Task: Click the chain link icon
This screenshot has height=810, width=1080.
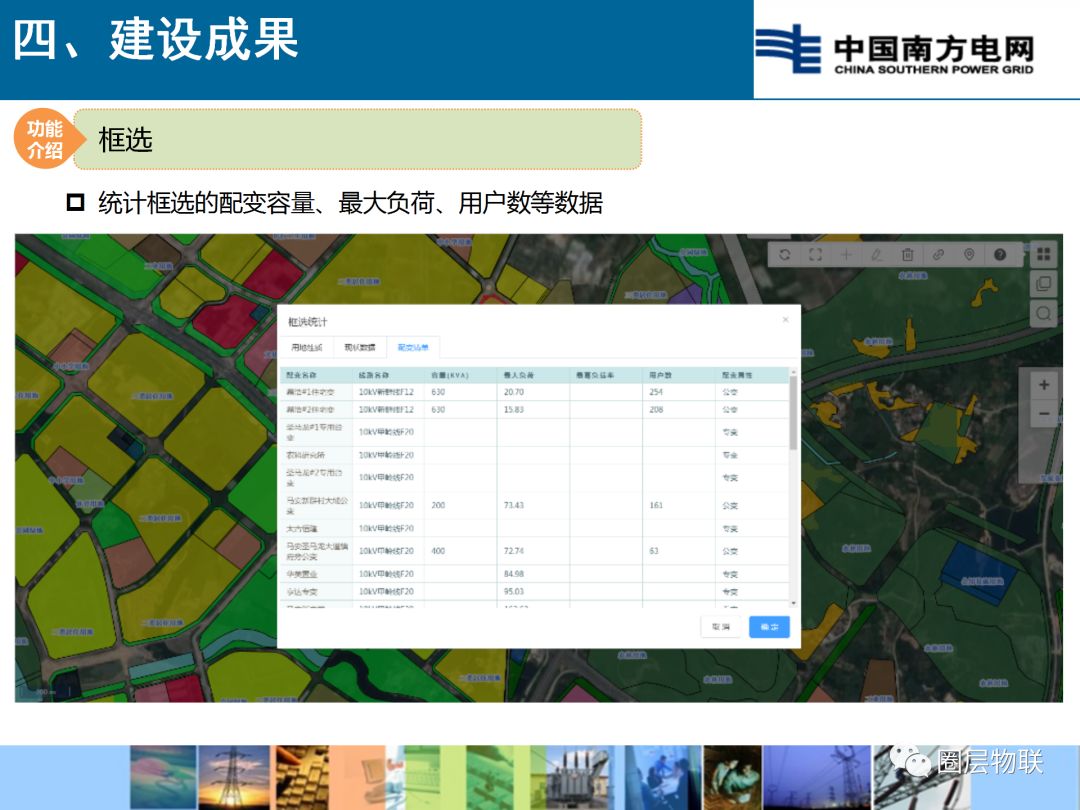Action: (938, 255)
